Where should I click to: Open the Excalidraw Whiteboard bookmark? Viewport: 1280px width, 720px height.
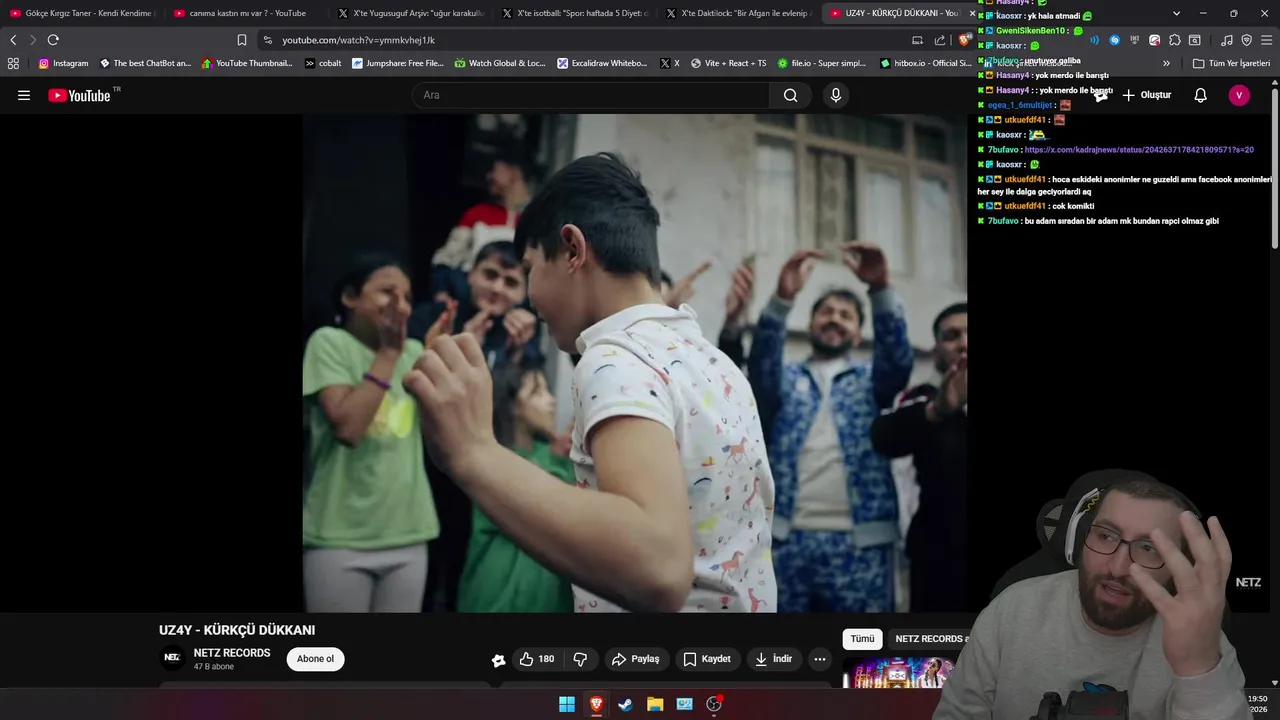tap(602, 63)
